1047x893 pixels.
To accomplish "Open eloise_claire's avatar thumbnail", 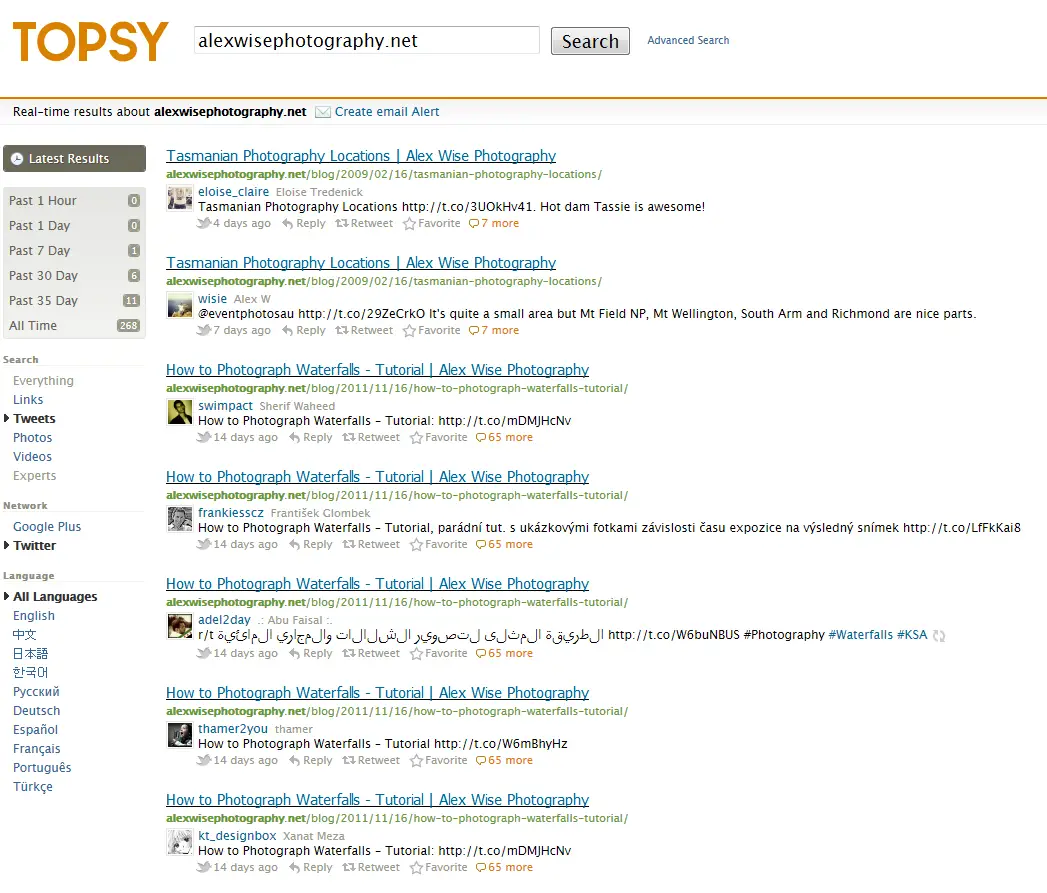I will [180, 198].
